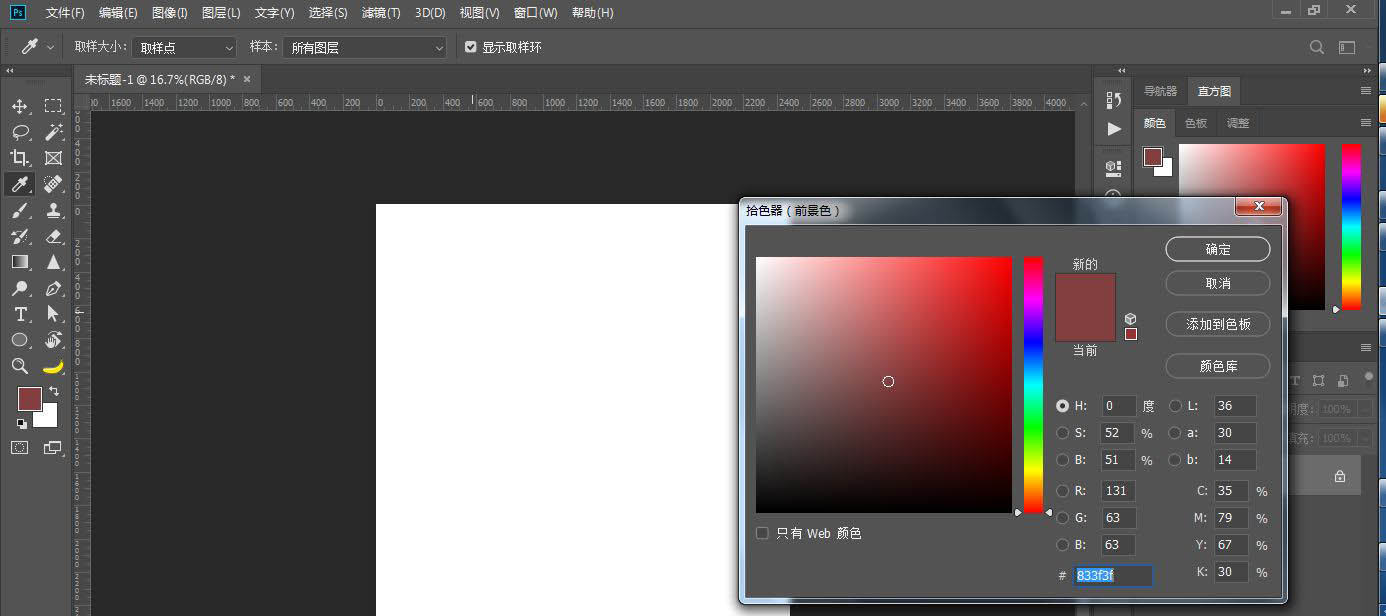Image resolution: width=1386 pixels, height=616 pixels.
Task: Select the Frame tool
Action: pos(53,158)
